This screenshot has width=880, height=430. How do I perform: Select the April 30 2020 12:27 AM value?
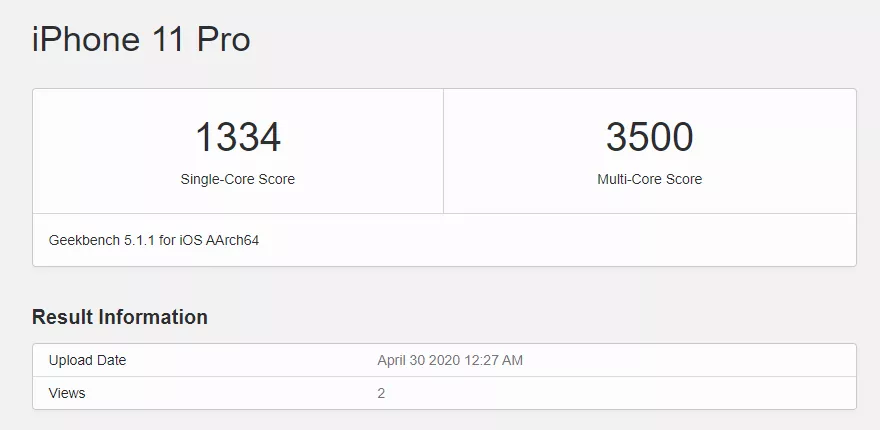click(450, 360)
